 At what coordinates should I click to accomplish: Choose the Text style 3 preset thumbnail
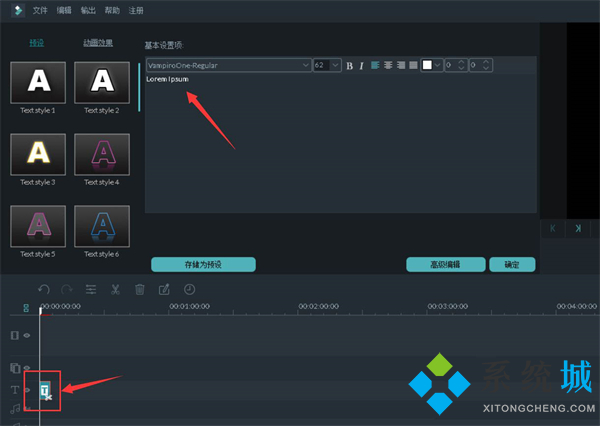tap(38, 154)
